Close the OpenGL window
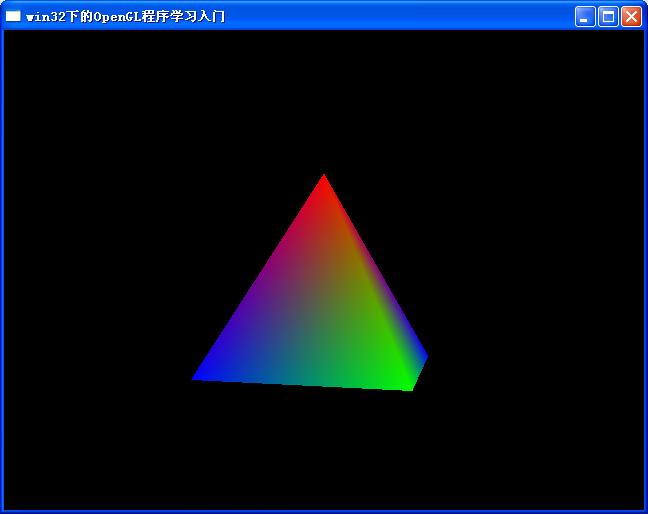648x514 pixels. [631, 17]
